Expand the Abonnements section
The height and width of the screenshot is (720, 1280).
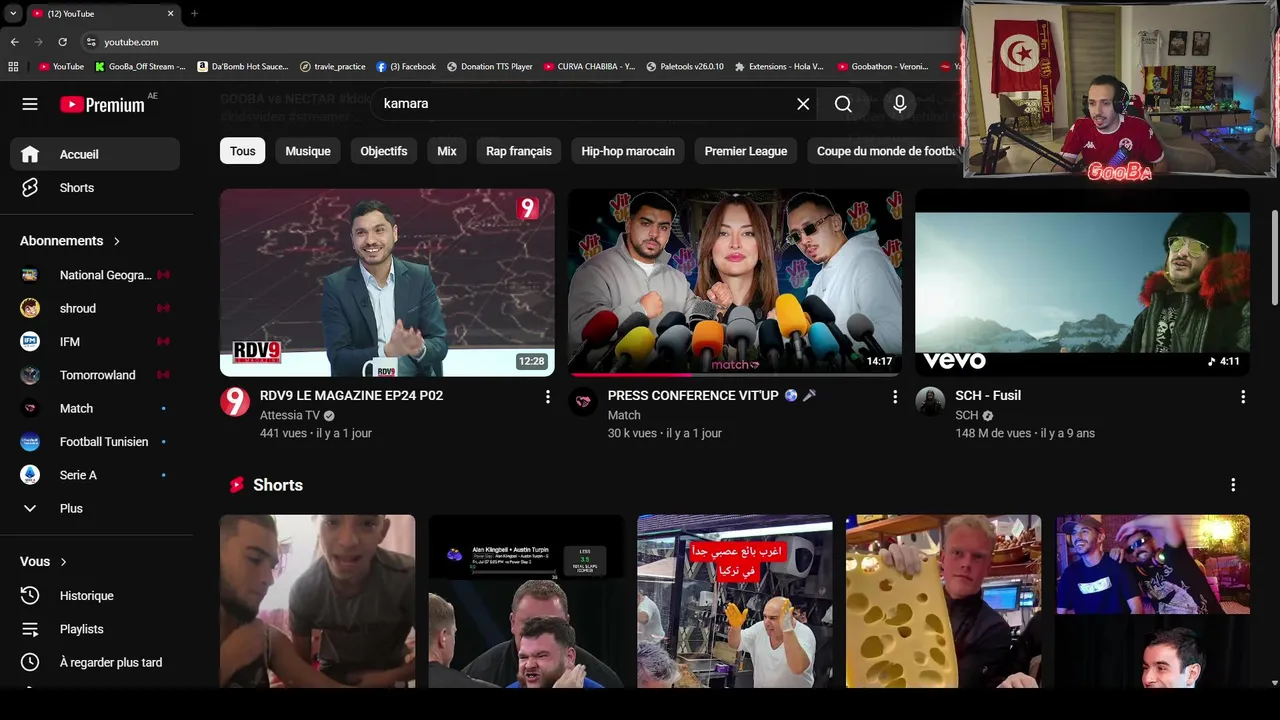70,241
